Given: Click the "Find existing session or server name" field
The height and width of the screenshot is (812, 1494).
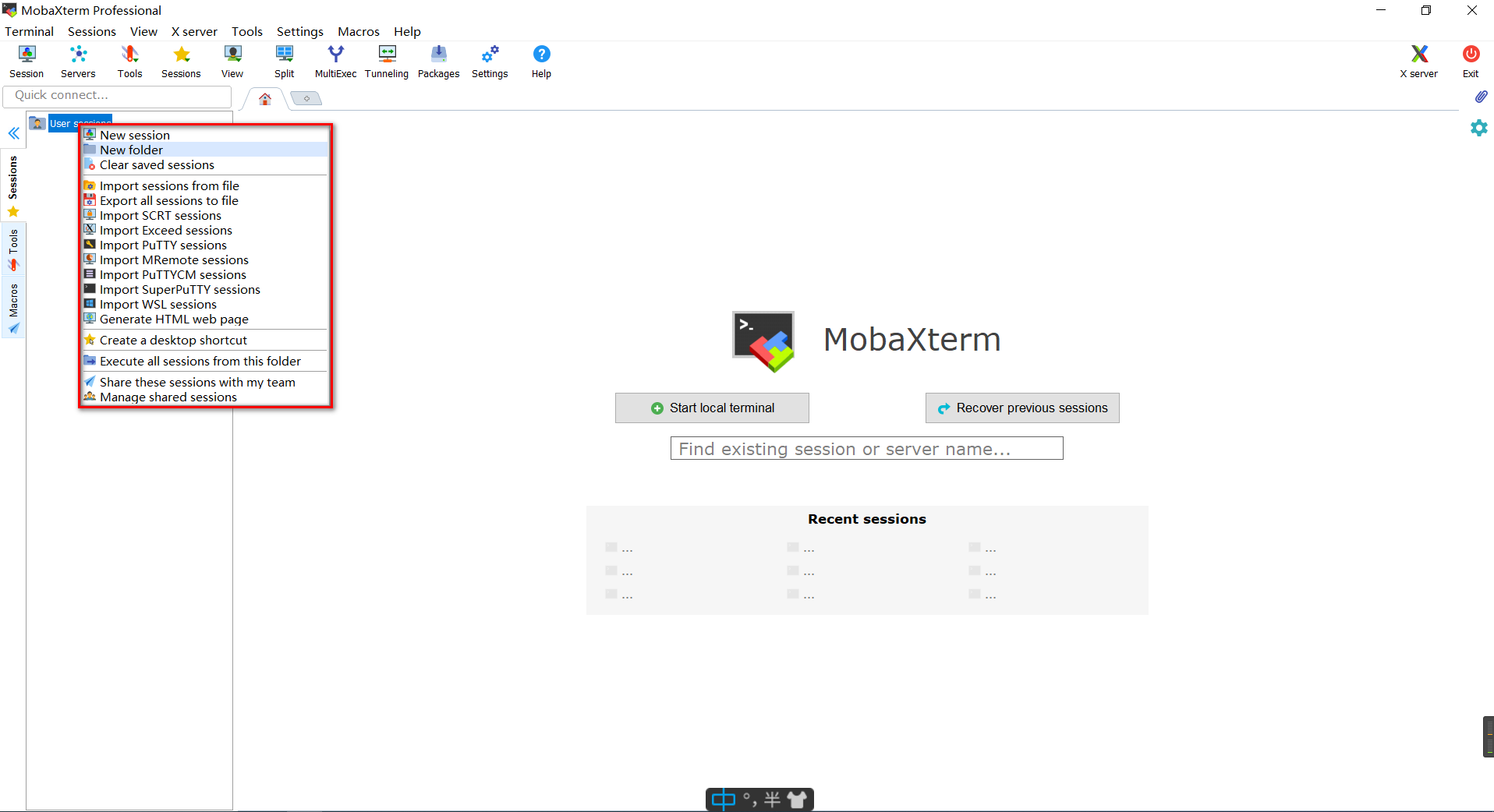Looking at the screenshot, I should [866, 448].
